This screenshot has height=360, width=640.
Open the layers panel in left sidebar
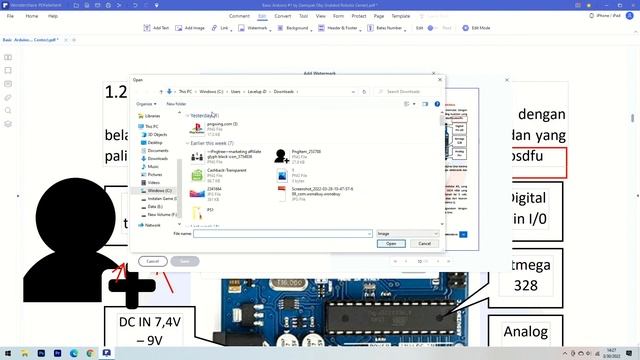pyautogui.click(x=8, y=124)
